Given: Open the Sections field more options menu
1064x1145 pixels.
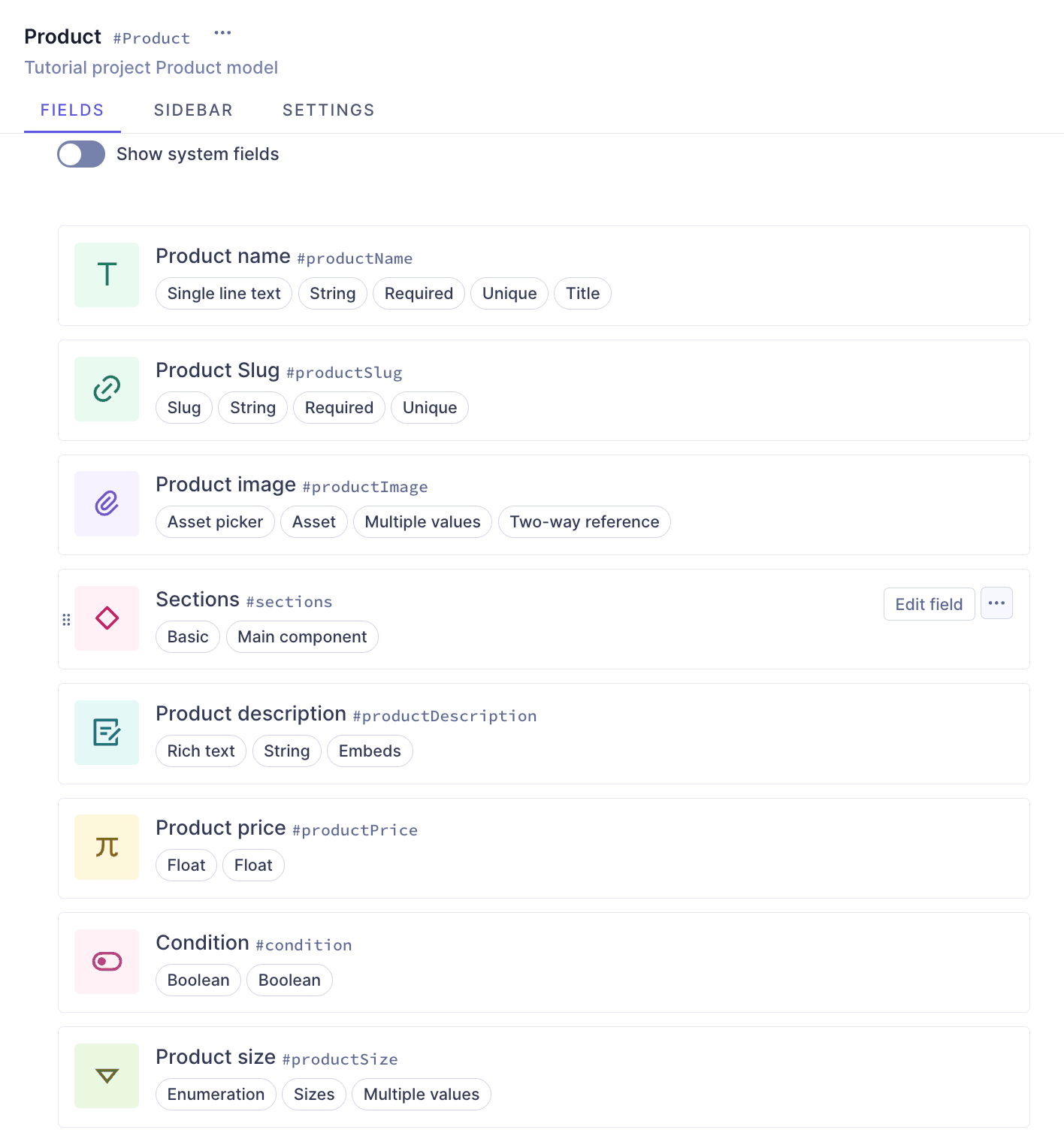Looking at the screenshot, I should coord(996,603).
